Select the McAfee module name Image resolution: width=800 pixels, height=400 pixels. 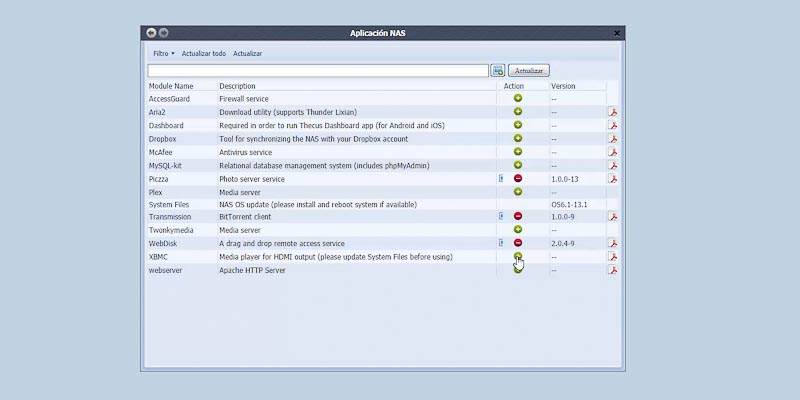pyautogui.click(x=160, y=152)
